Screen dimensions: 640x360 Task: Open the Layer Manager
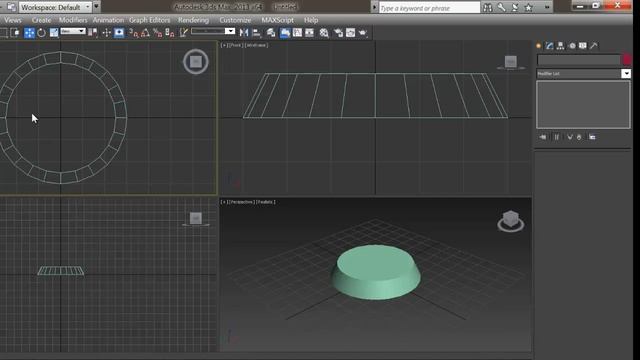pos(271,33)
